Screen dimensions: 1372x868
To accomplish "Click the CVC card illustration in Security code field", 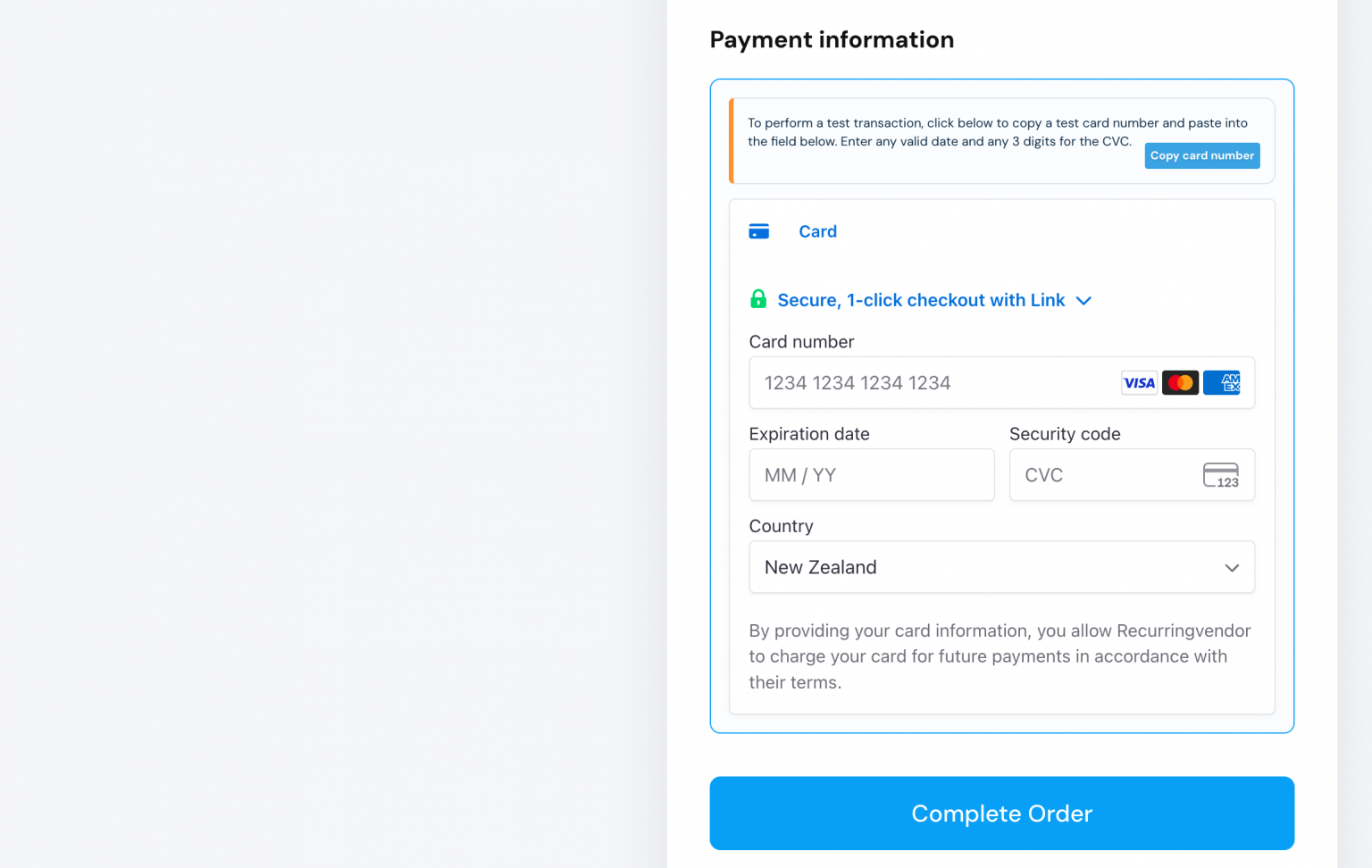I will click(1222, 474).
